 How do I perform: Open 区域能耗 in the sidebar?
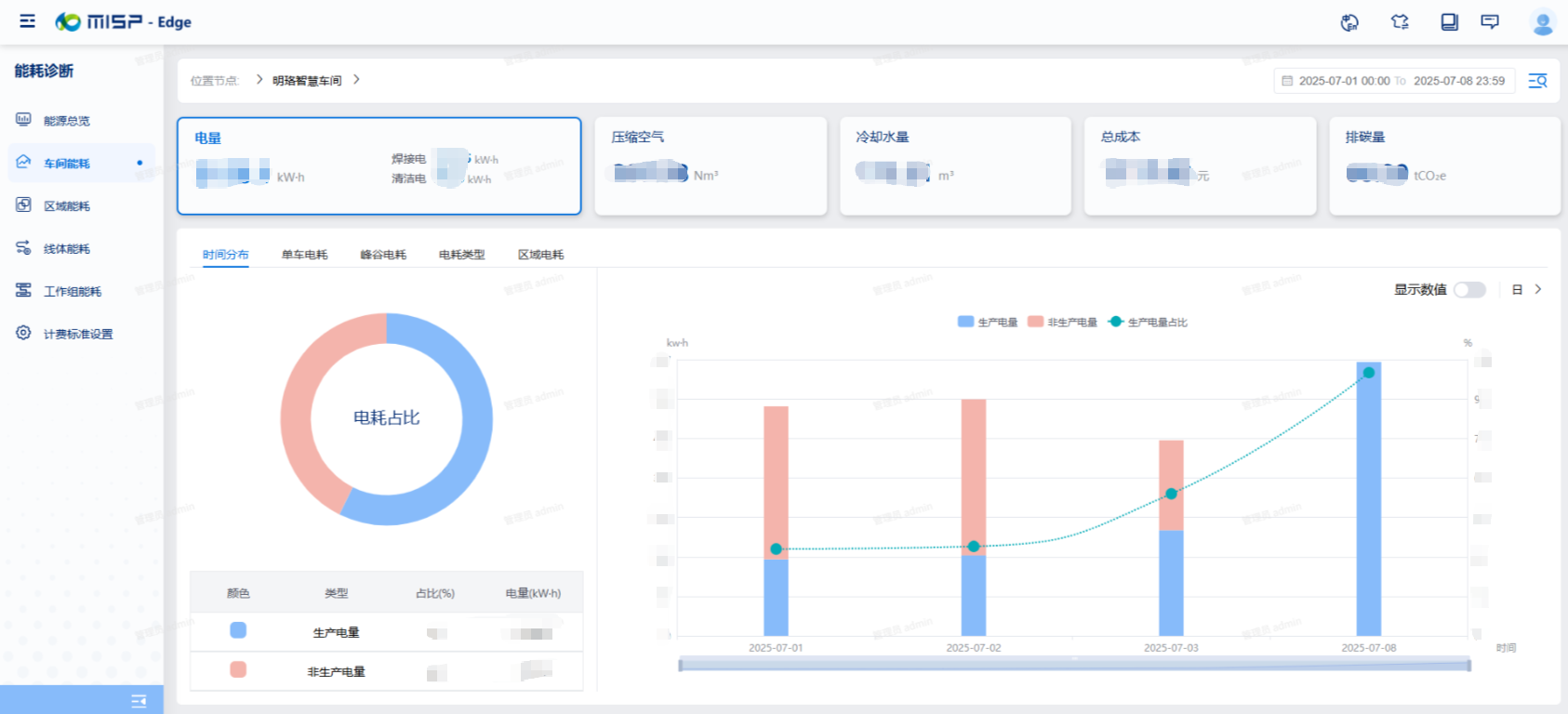67,206
